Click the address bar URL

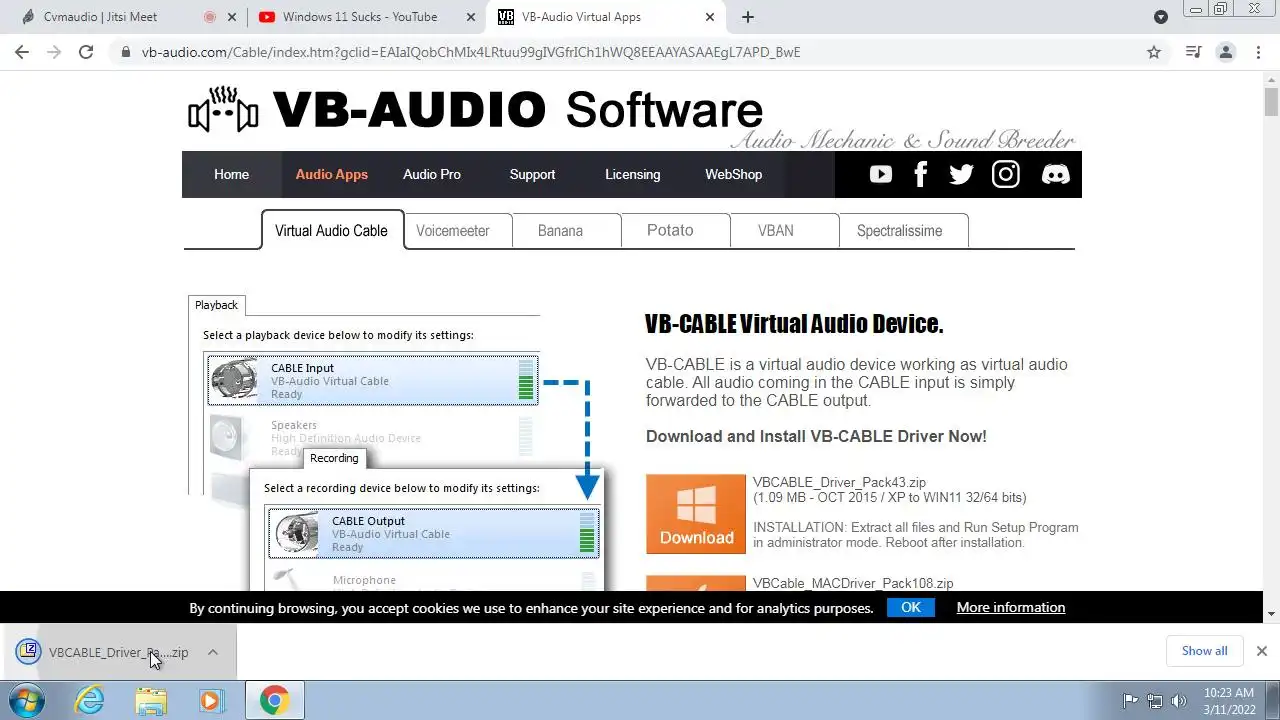(x=470, y=52)
